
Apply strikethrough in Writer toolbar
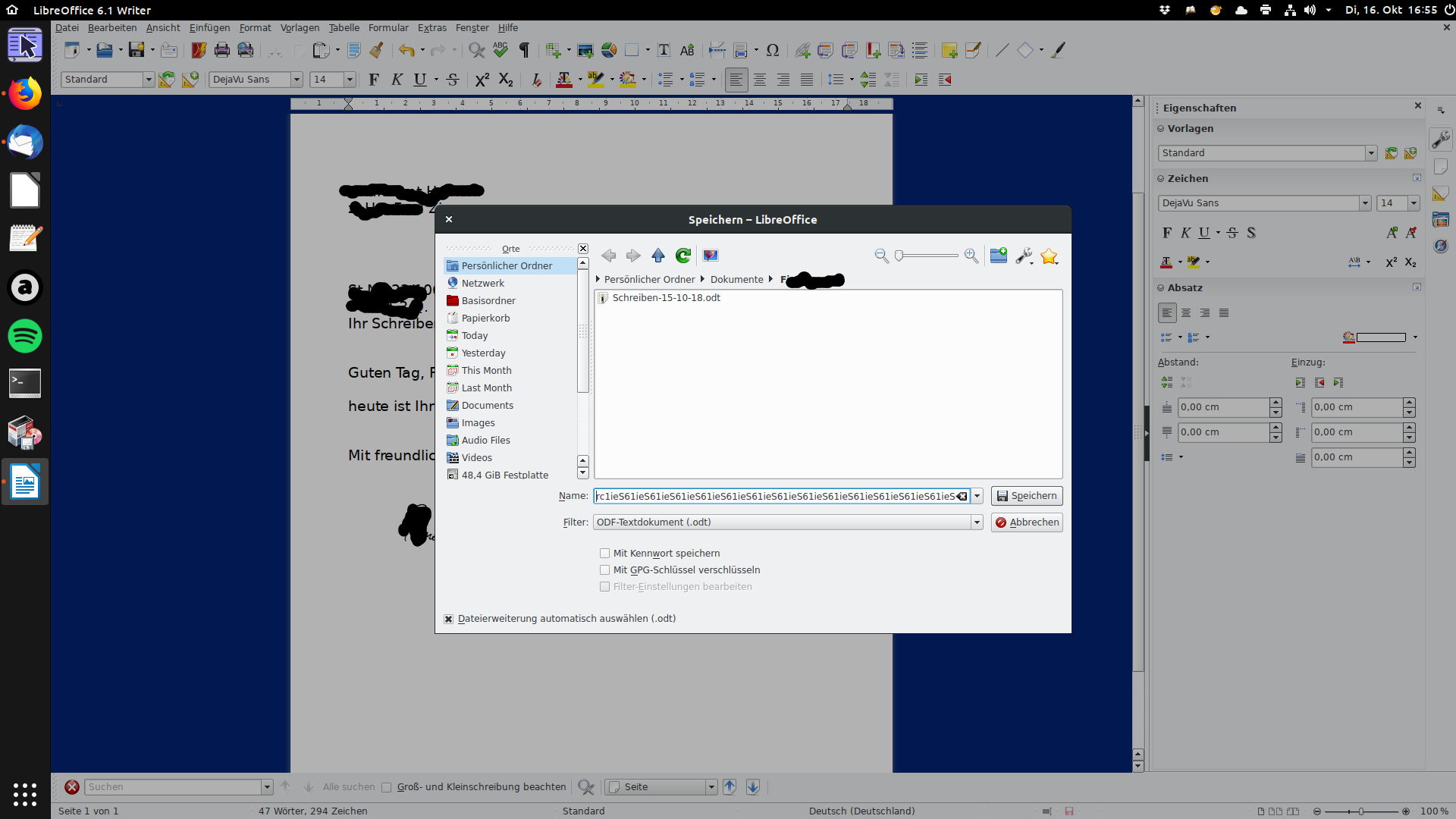(x=453, y=80)
